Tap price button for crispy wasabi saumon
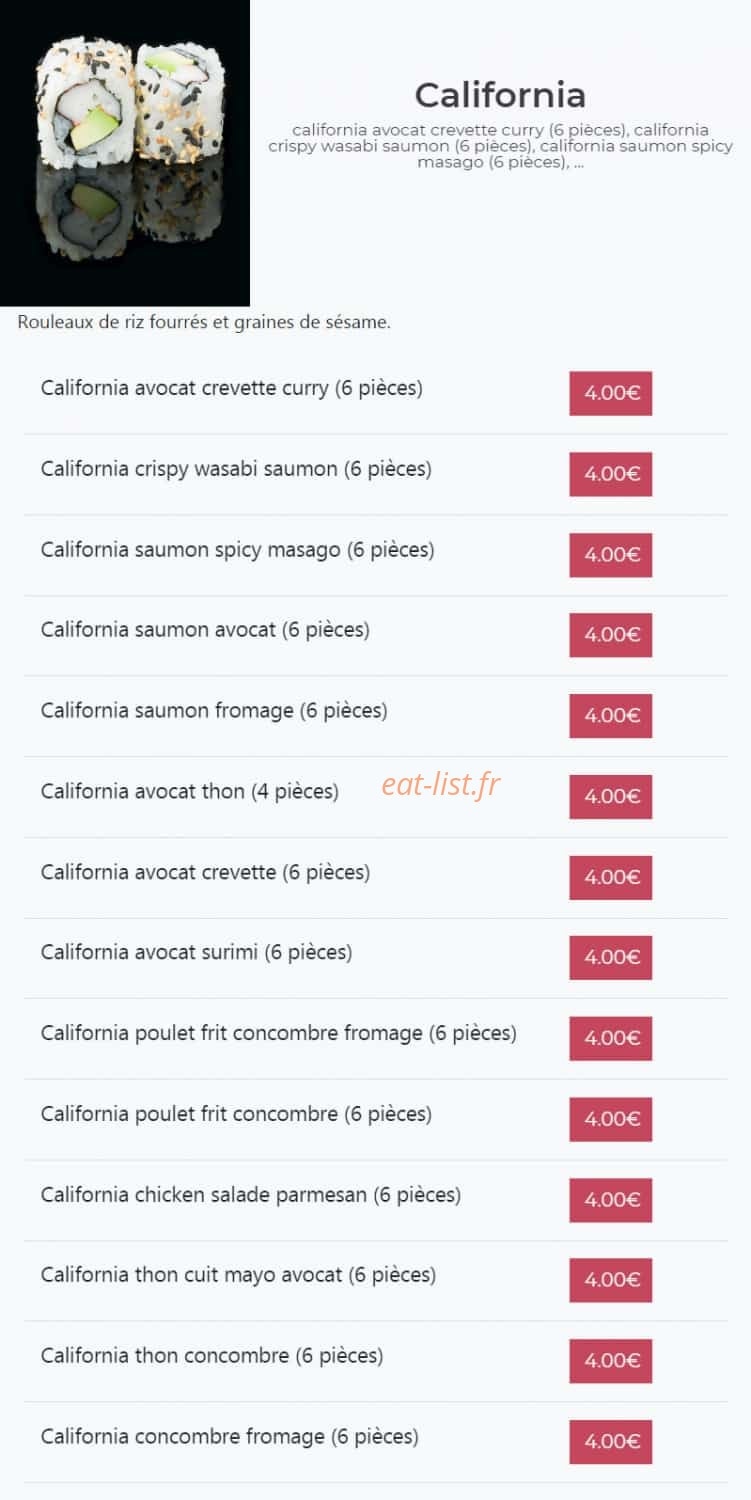This screenshot has height=1500, width=751. [611, 474]
